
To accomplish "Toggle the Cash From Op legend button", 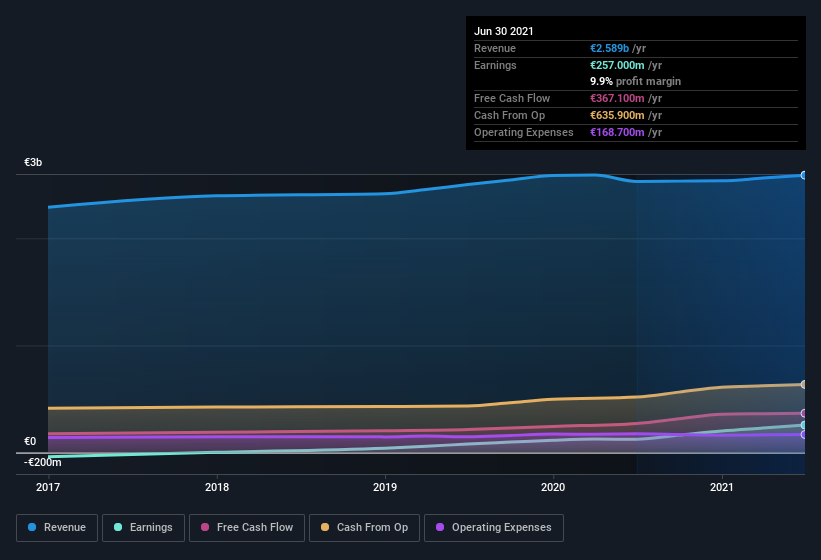I will click(x=364, y=528).
